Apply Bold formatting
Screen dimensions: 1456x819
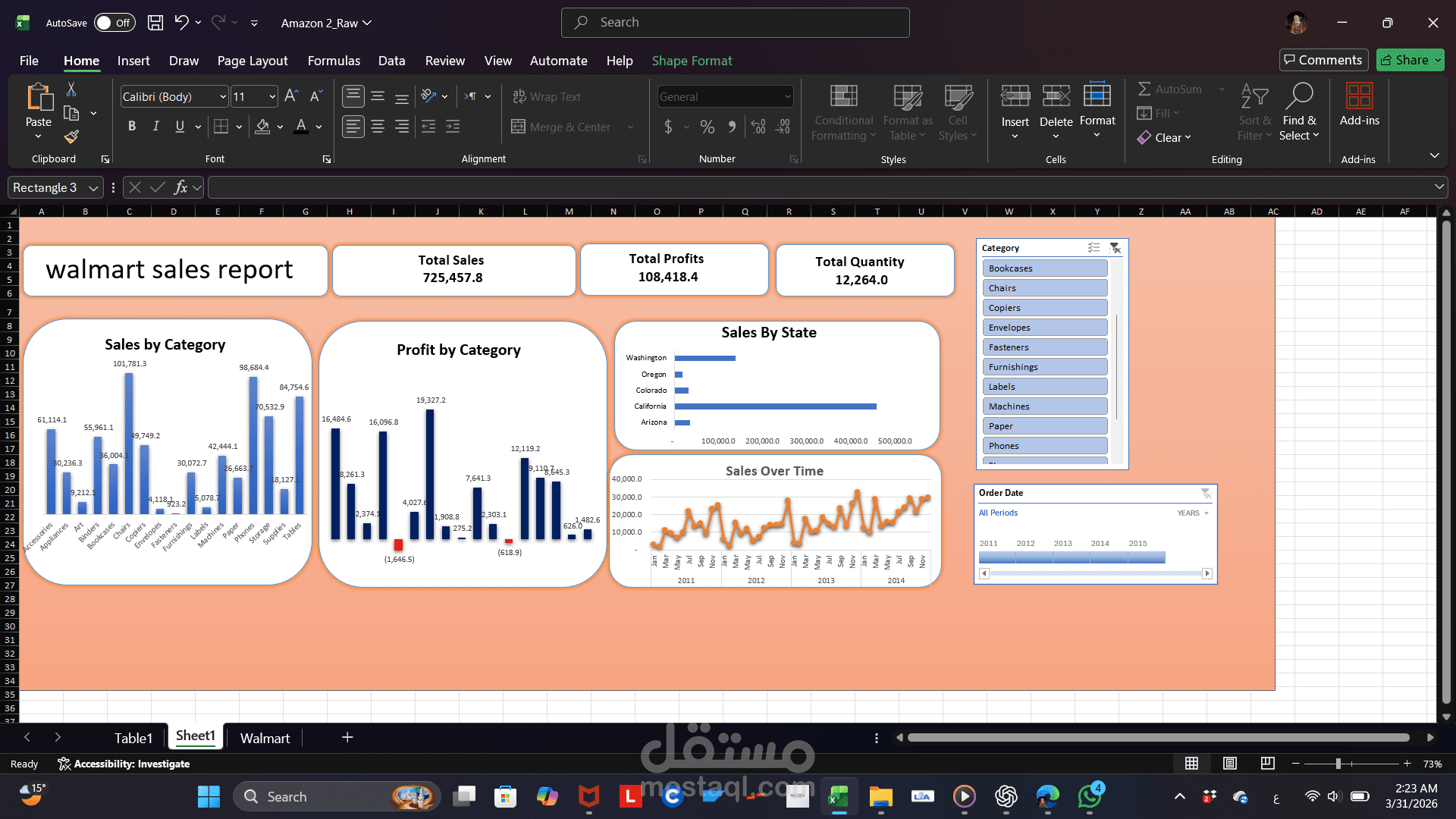click(x=132, y=127)
